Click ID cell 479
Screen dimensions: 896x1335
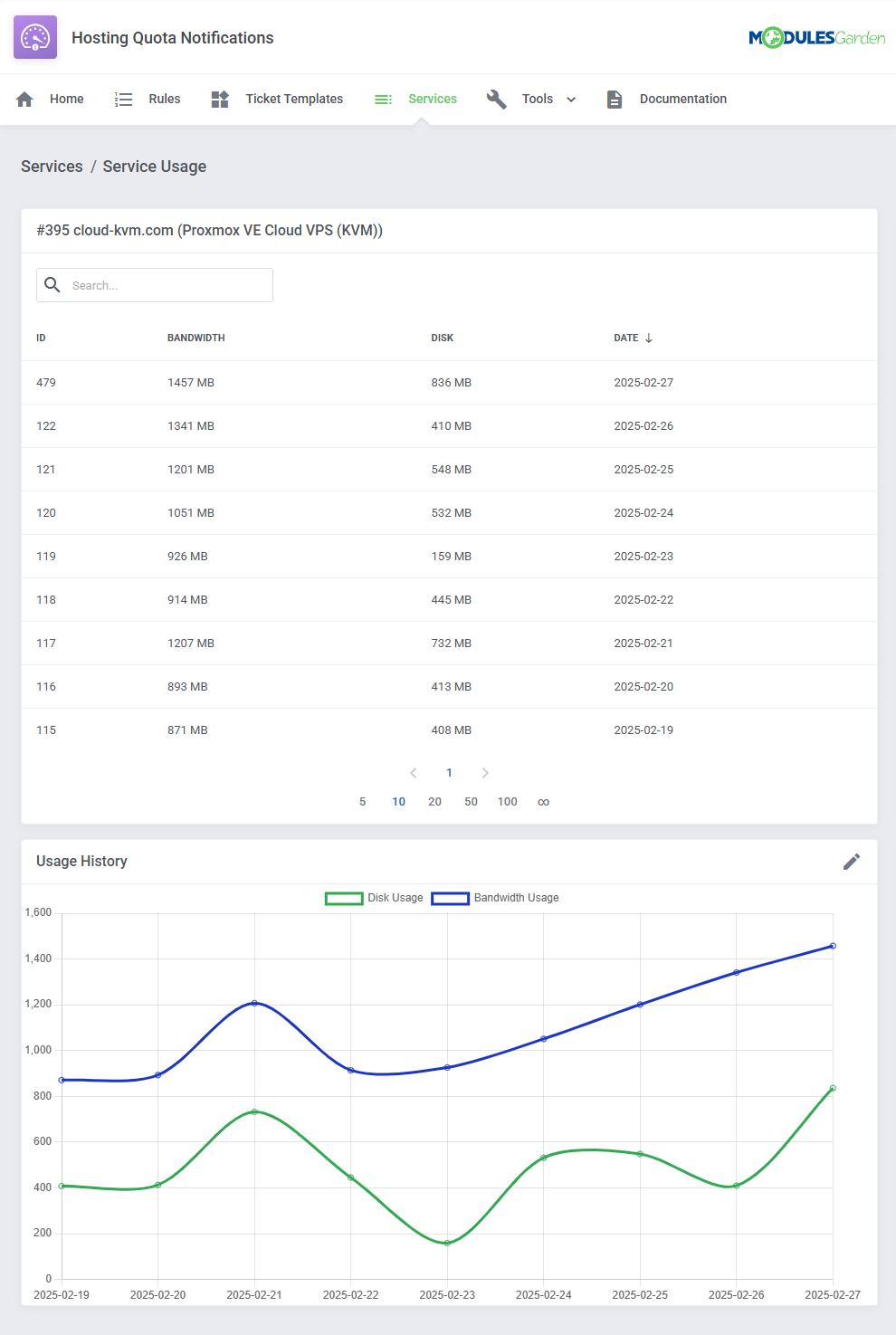pyautogui.click(x=46, y=383)
